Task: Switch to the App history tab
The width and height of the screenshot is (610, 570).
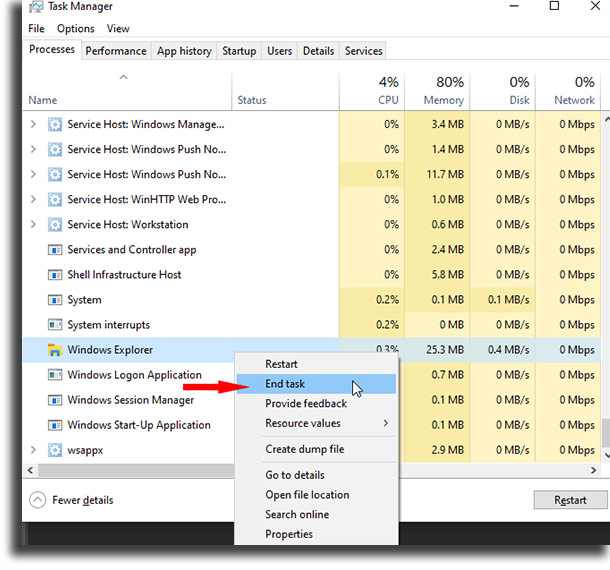Action: pos(184,51)
